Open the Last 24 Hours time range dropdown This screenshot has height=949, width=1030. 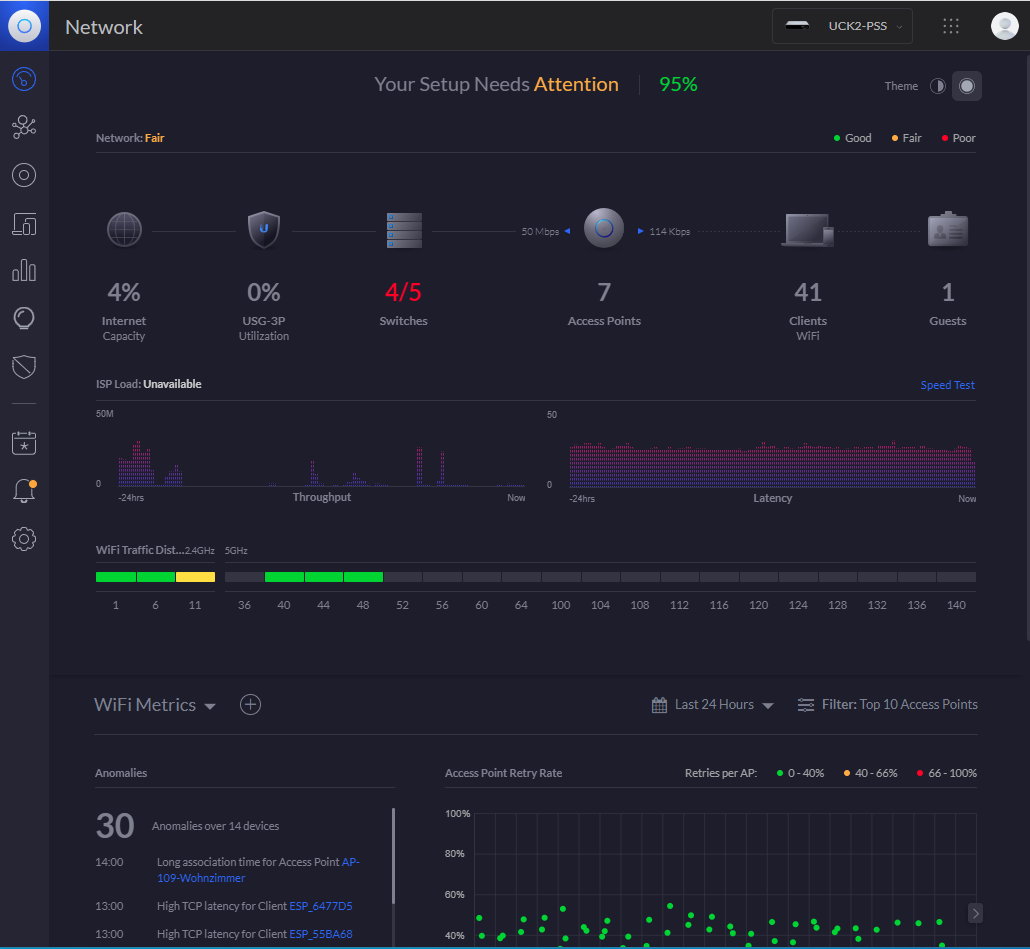pyautogui.click(x=713, y=705)
